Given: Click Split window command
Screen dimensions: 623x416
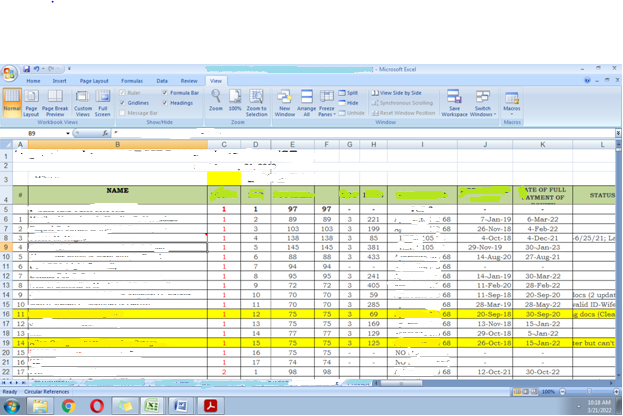Looking at the screenshot, I should tap(348, 93).
